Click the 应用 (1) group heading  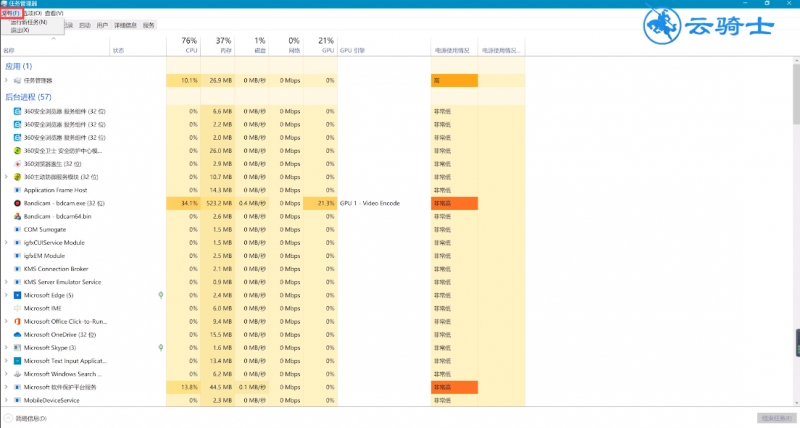point(18,66)
